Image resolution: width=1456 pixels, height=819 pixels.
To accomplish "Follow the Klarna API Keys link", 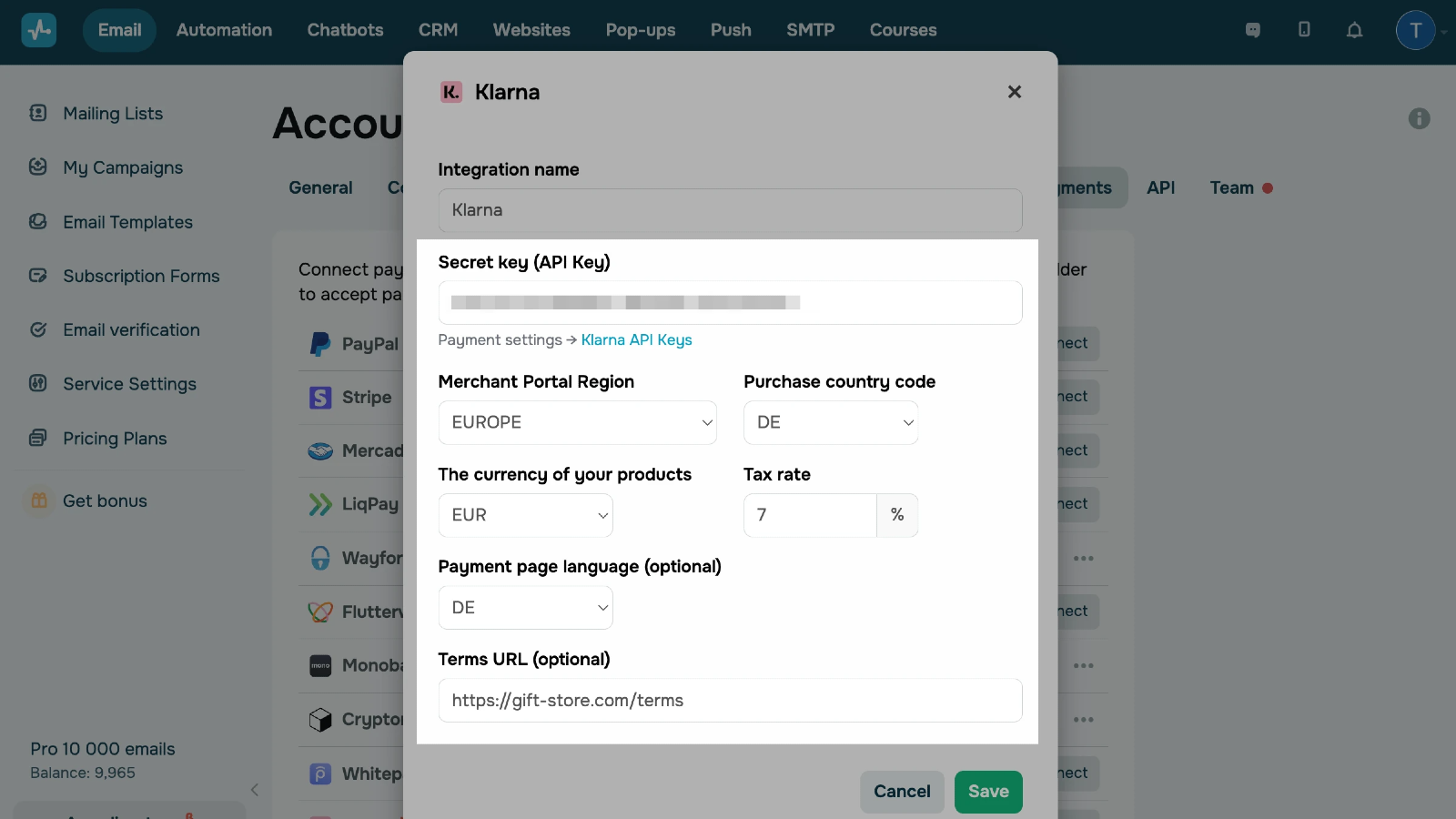I will click(x=636, y=340).
